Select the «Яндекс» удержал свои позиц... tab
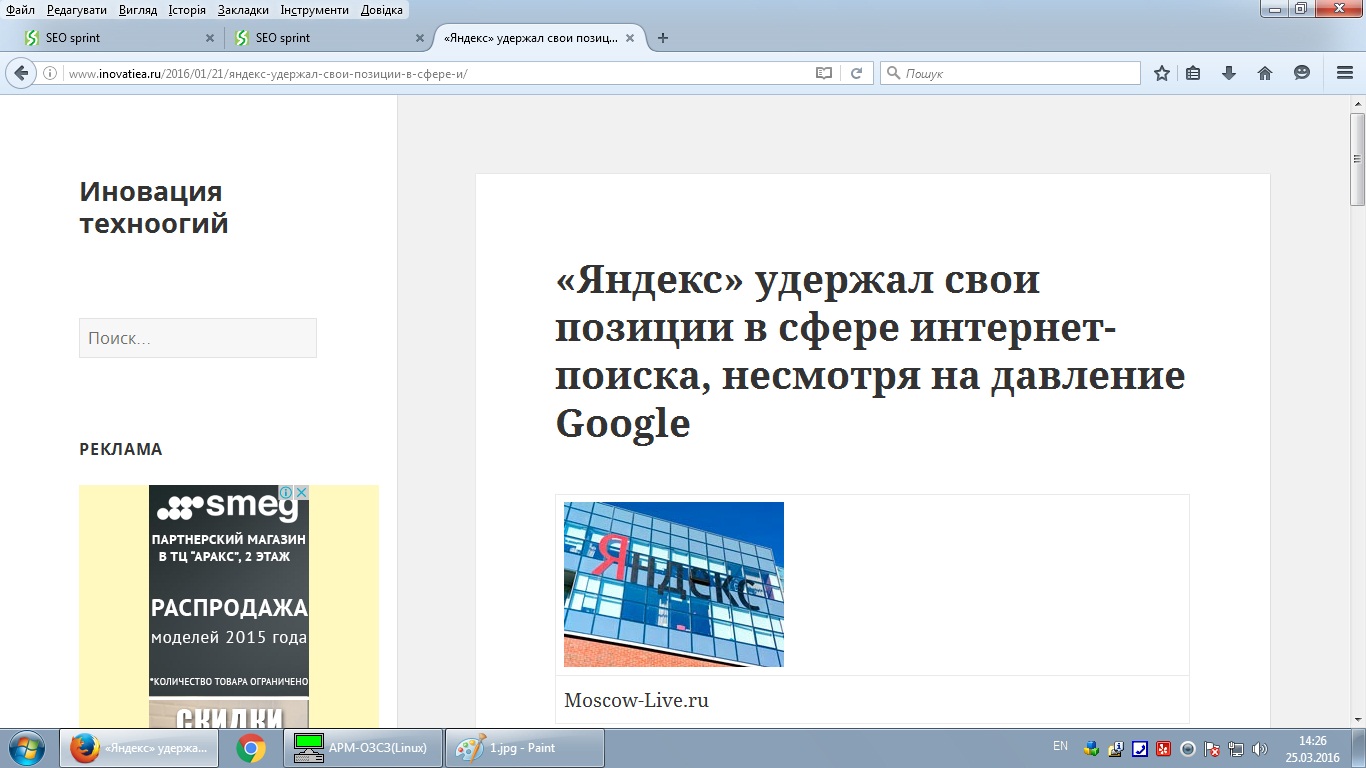The image size is (1366, 768). (539, 38)
